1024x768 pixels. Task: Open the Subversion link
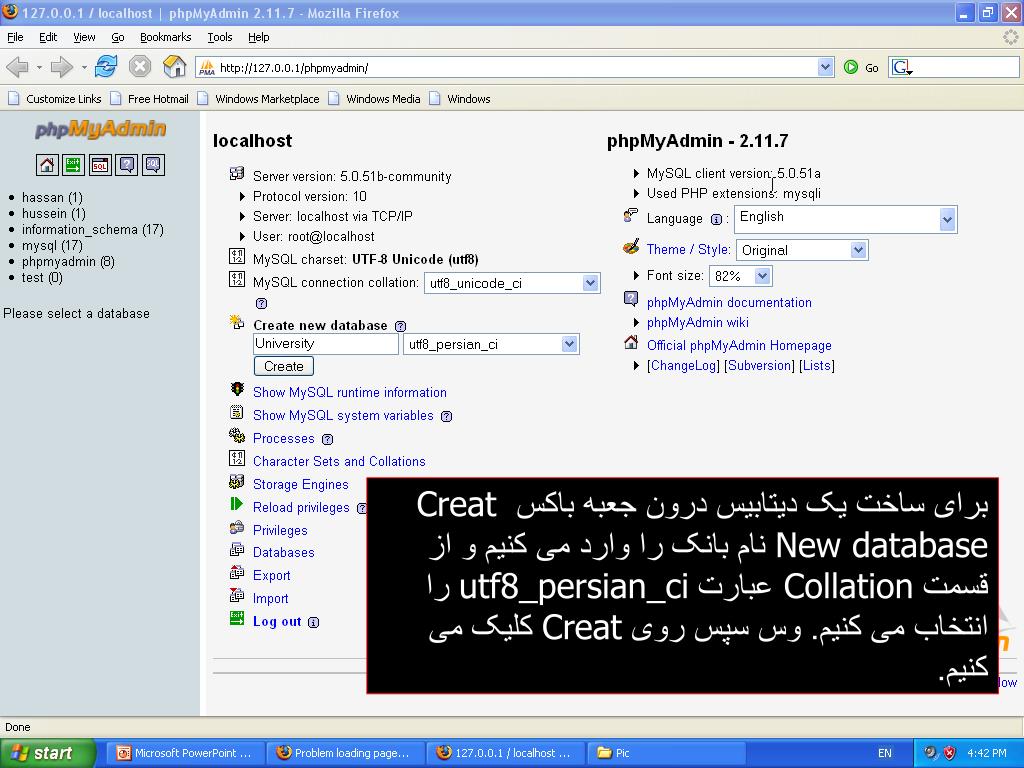pyautogui.click(x=760, y=366)
